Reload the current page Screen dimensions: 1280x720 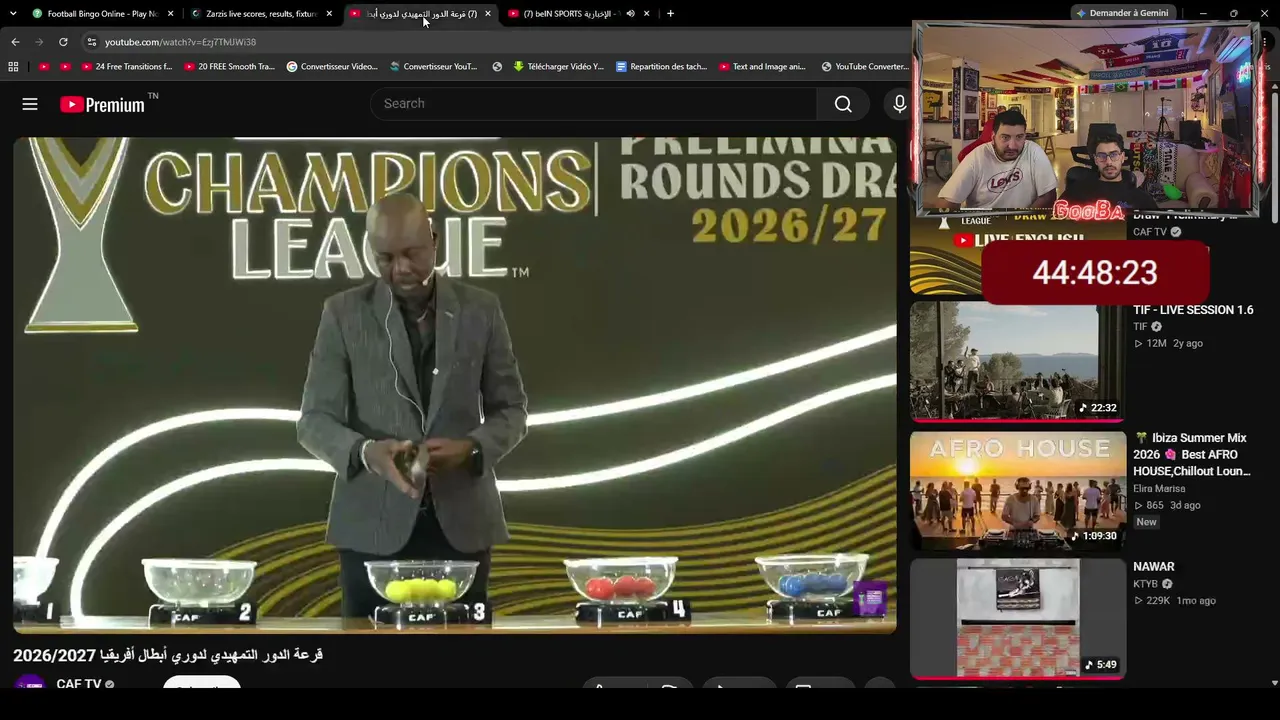63,42
